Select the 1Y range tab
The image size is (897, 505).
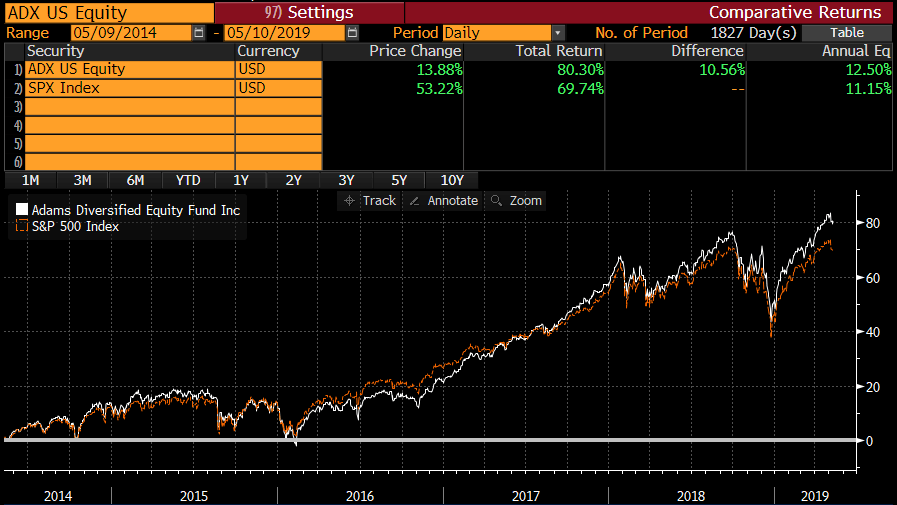coord(241,180)
